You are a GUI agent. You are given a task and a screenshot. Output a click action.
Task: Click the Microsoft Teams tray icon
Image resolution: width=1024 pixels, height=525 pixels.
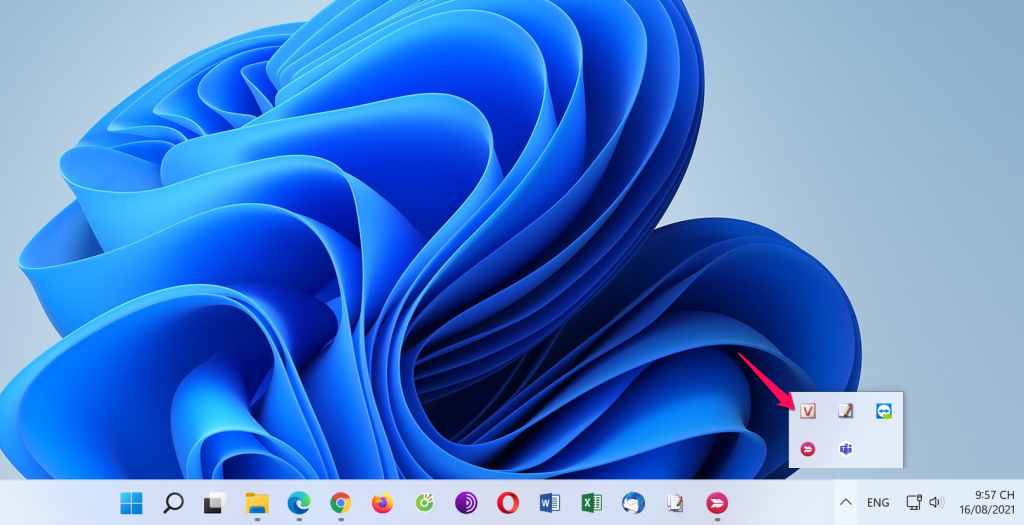pos(845,449)
